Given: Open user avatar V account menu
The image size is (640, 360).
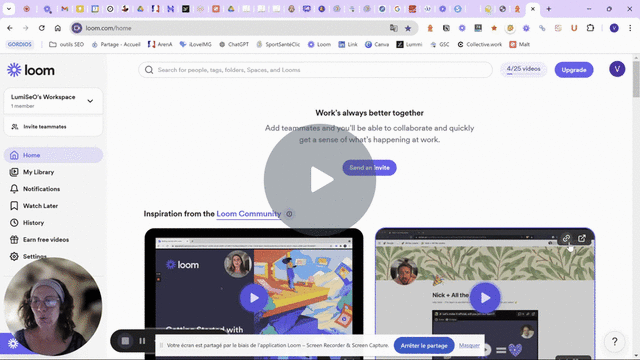Looking at the screenshot, I should pyautogui.click(x=617, y=69).
